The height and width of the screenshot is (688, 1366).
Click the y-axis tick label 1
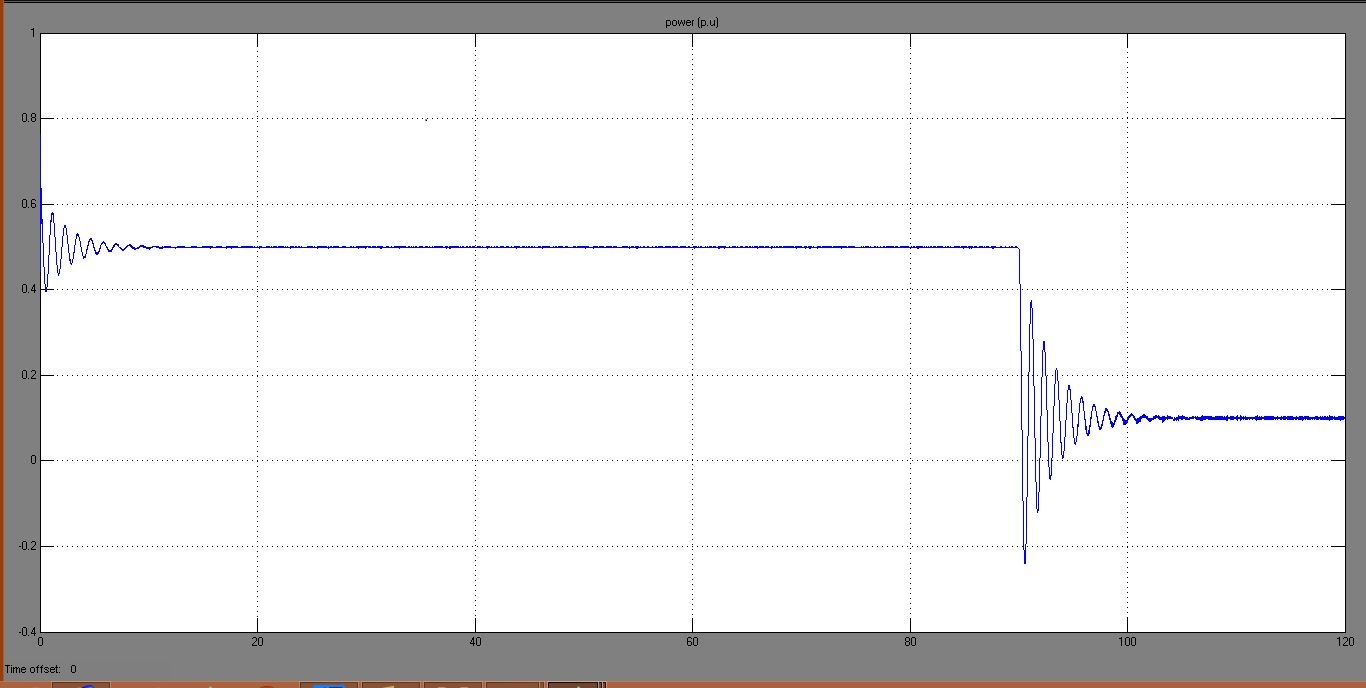pos(32,34)
